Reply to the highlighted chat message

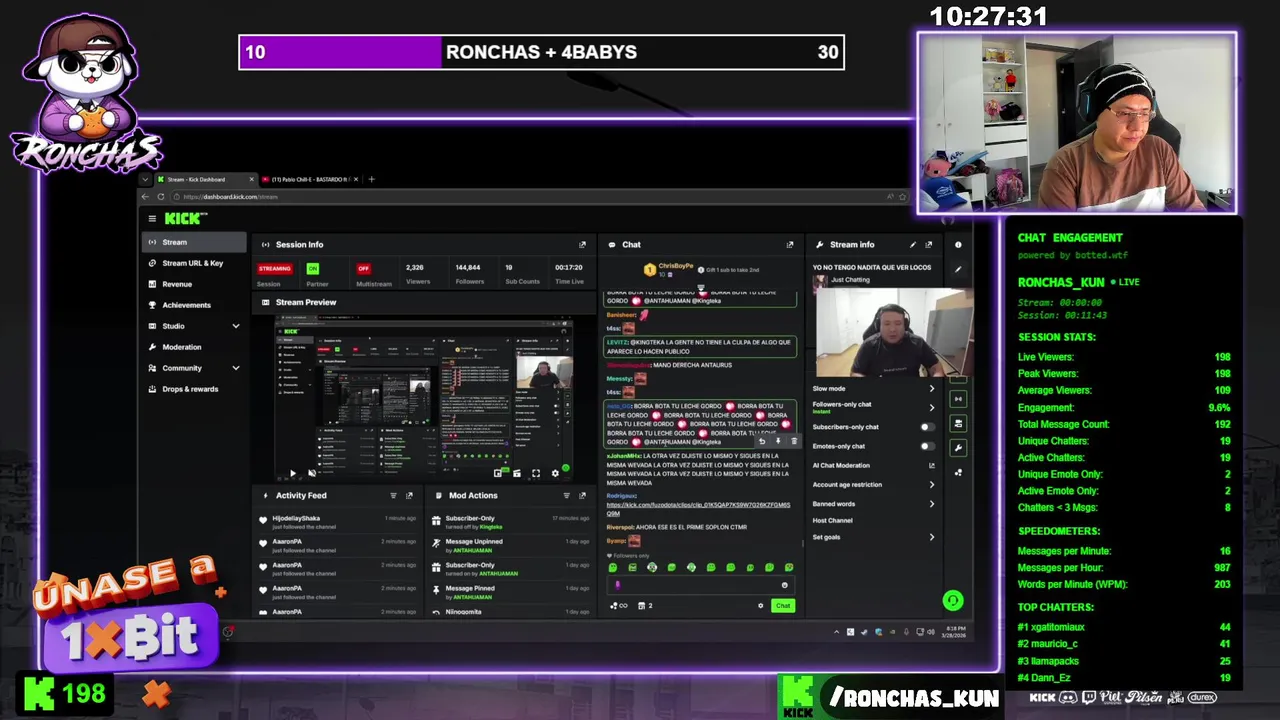click(x=762, y=441)
